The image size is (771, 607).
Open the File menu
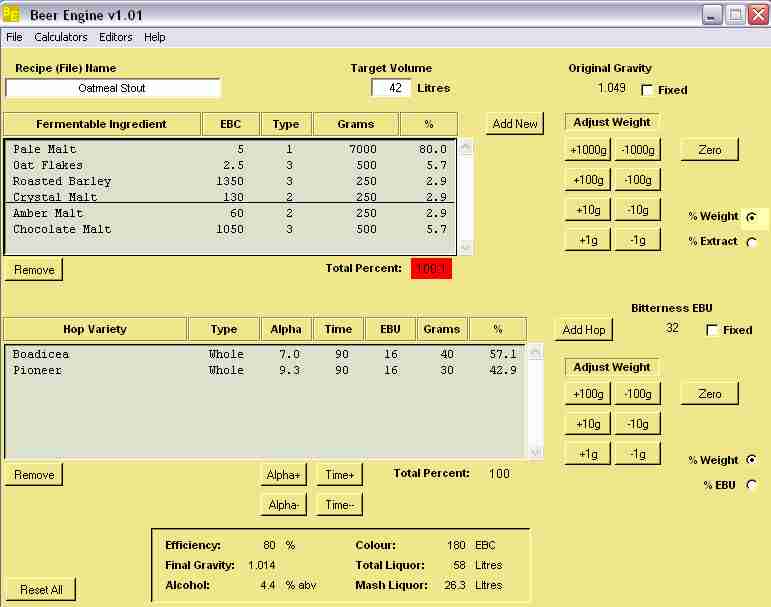14,37
